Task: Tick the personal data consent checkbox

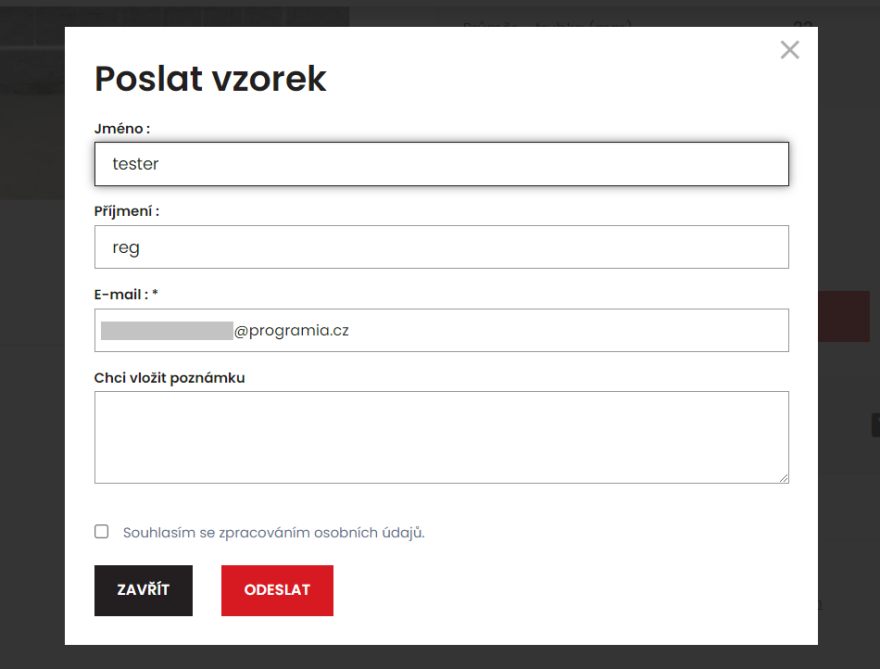Action: pyautogui.click(x=102, y=531)
